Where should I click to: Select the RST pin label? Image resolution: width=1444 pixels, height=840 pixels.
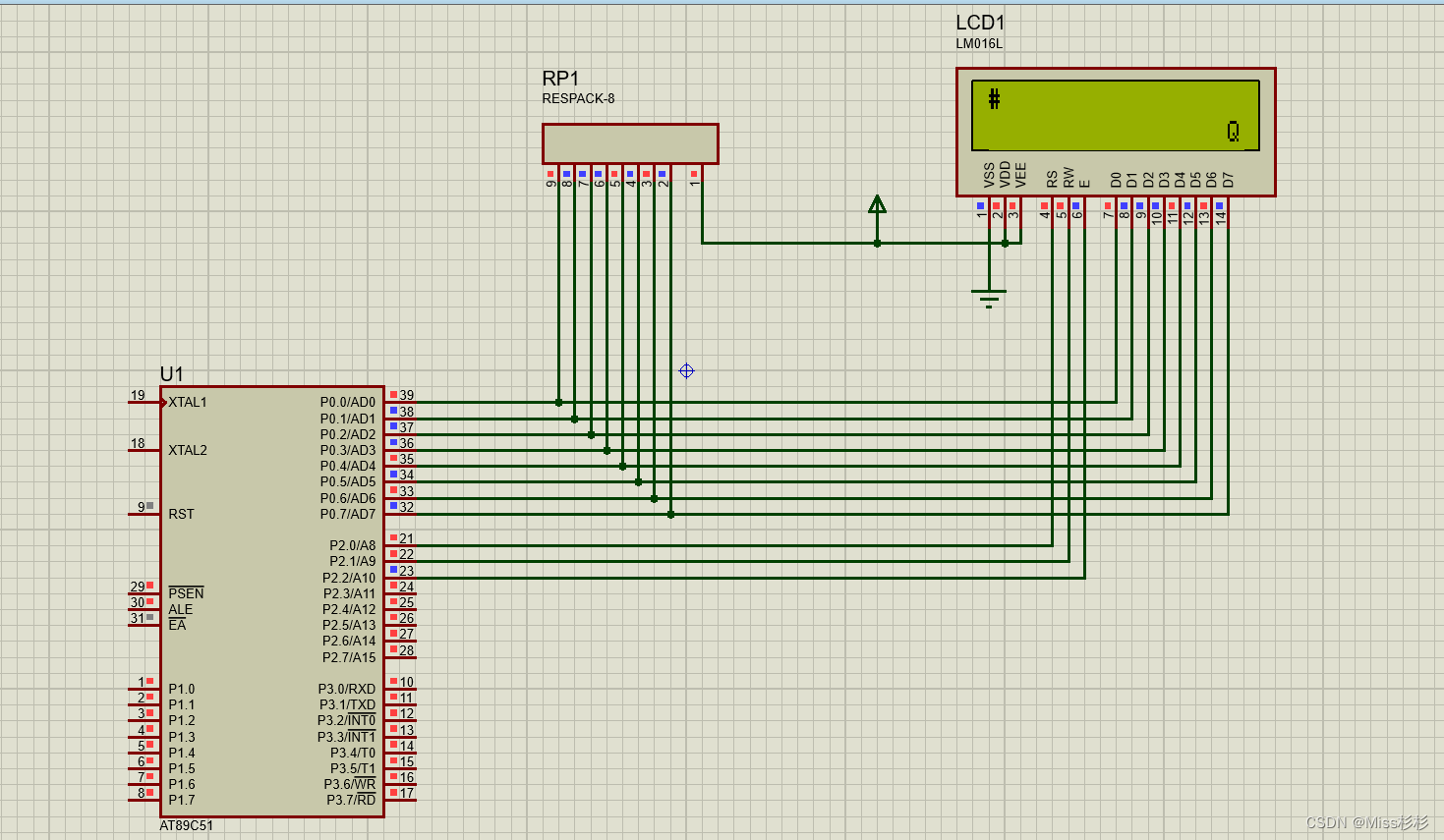pyautogui.click(x=181, y=514)
